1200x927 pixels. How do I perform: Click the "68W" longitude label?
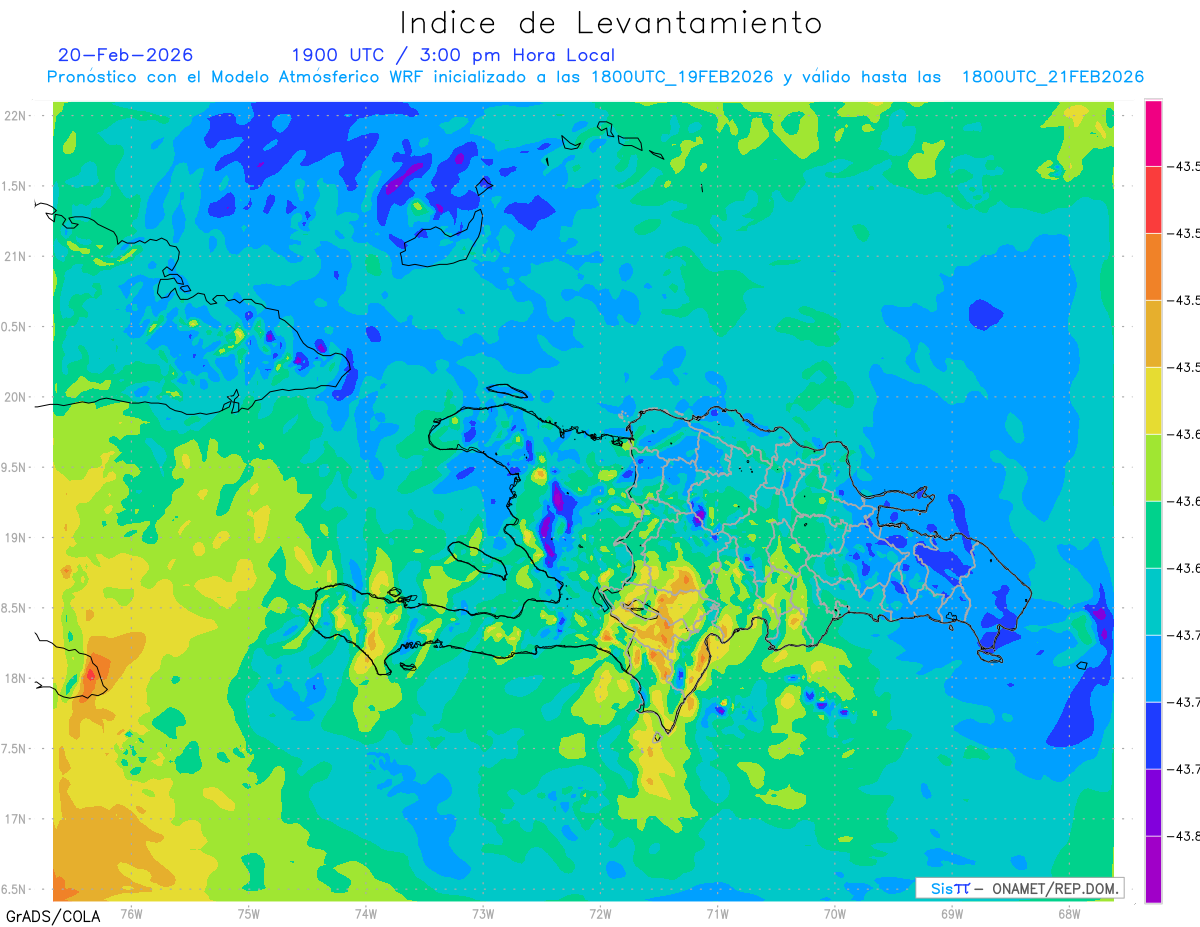(x=1068, y=913)
